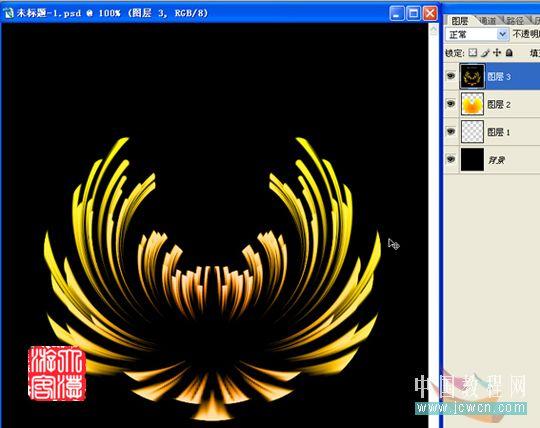Select the 图层 tab
Image resolution: width=540 pixels, height=428 pixels.
click(460, 21)
